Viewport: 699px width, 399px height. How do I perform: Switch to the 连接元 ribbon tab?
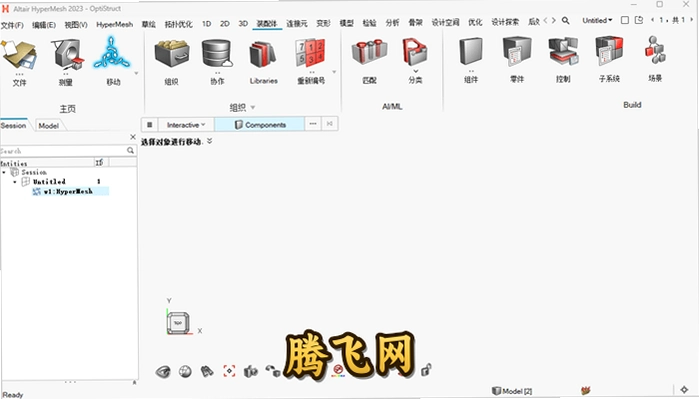click(x=296, y=23)
